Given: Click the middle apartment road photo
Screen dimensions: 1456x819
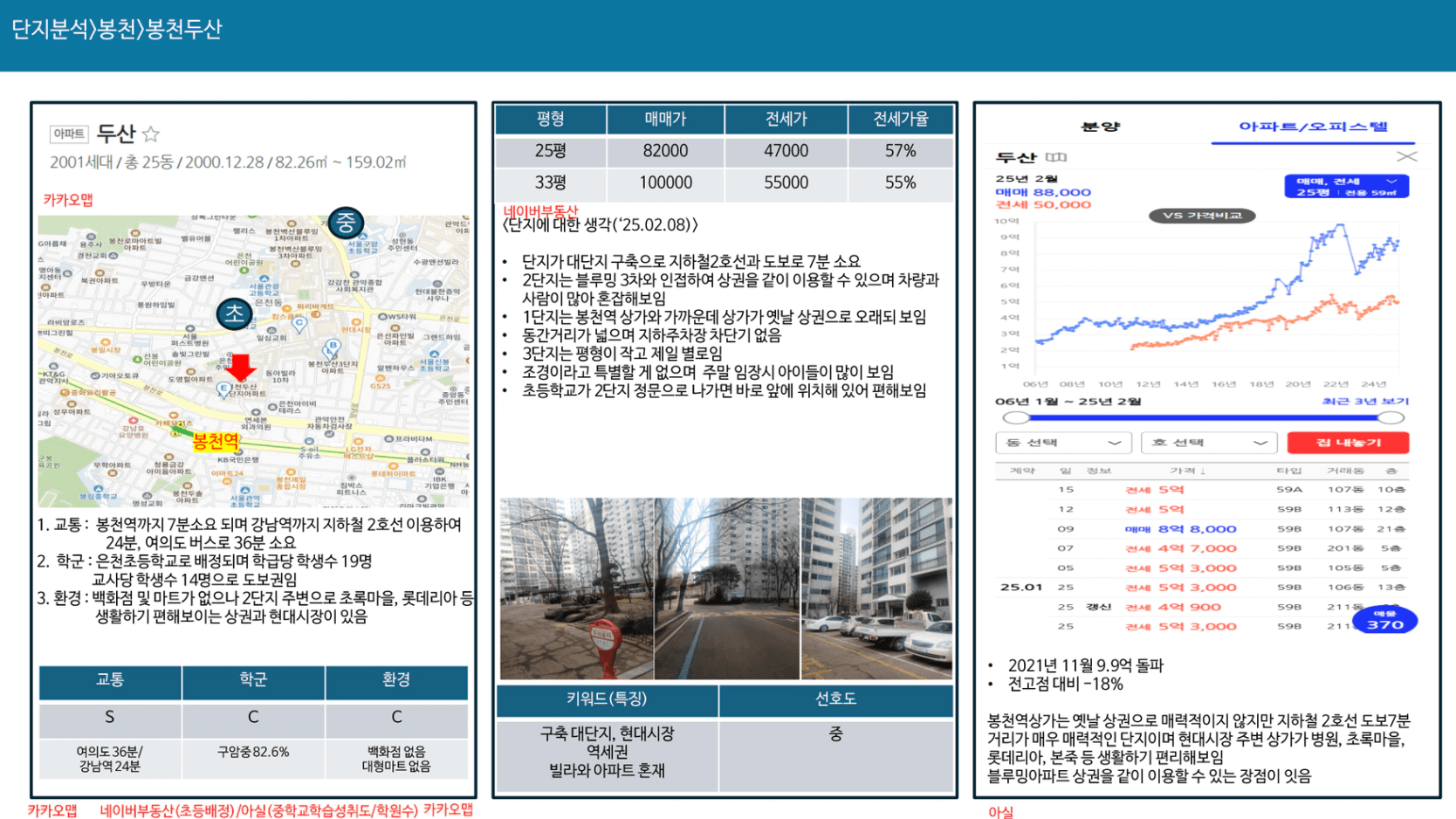Looking at the screenshot, I should point(727,588).
